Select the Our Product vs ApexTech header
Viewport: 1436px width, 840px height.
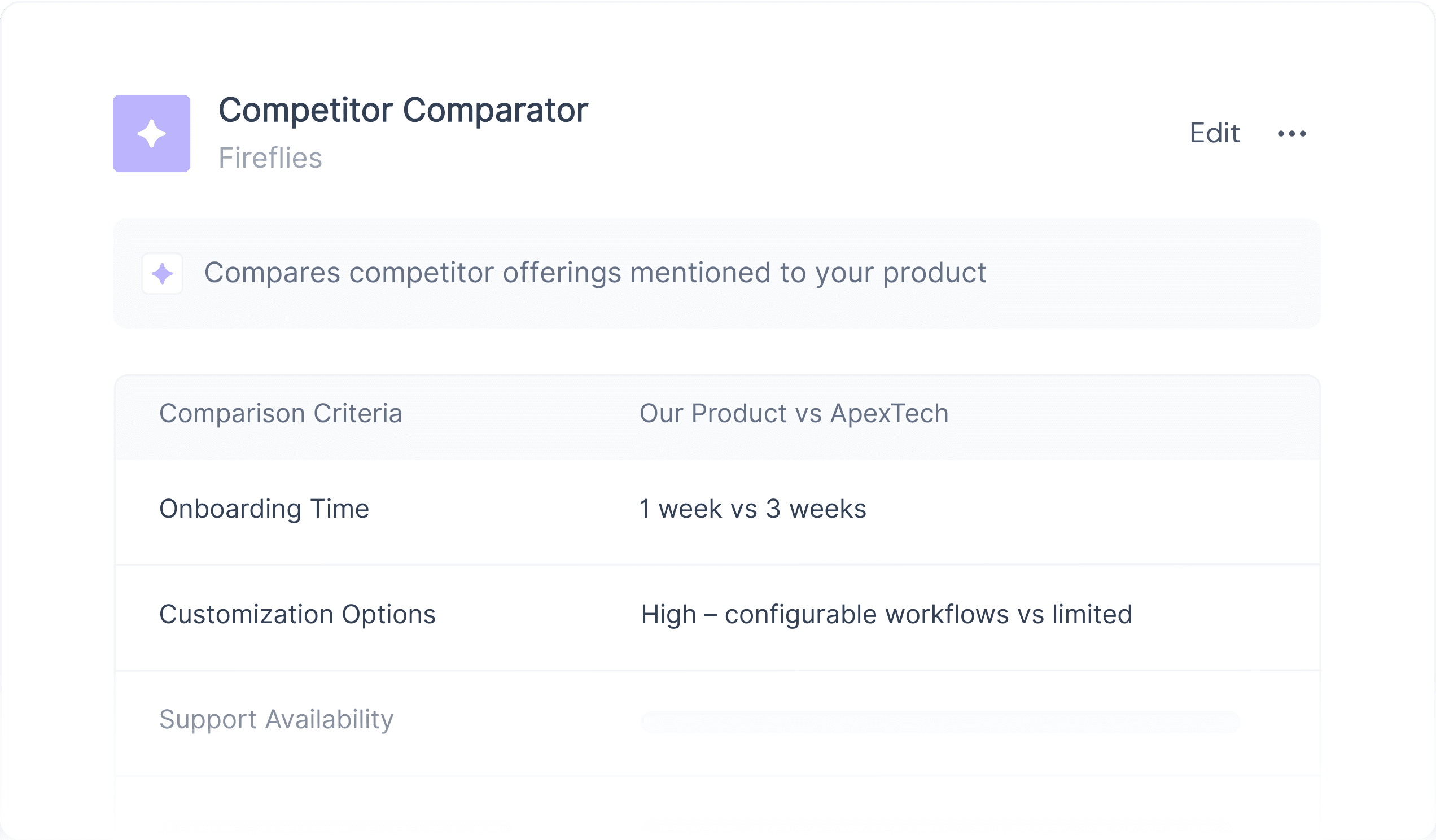[x=794, y=413]
